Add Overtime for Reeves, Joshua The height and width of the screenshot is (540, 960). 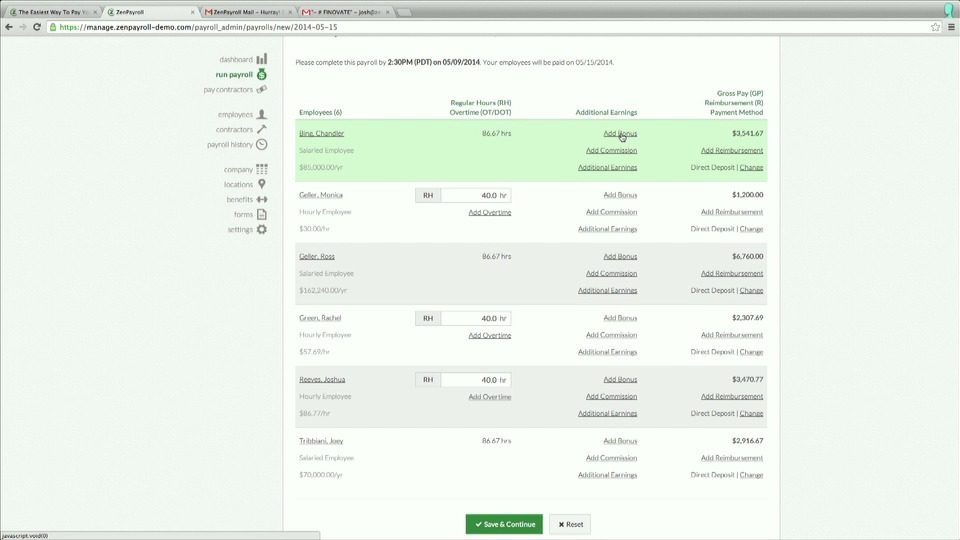[x=490, y=397]
